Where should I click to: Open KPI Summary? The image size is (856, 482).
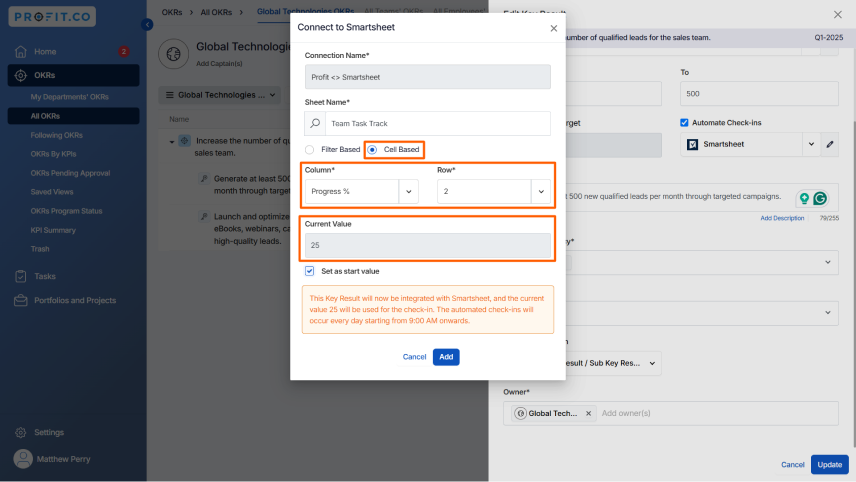pos(53,230)
